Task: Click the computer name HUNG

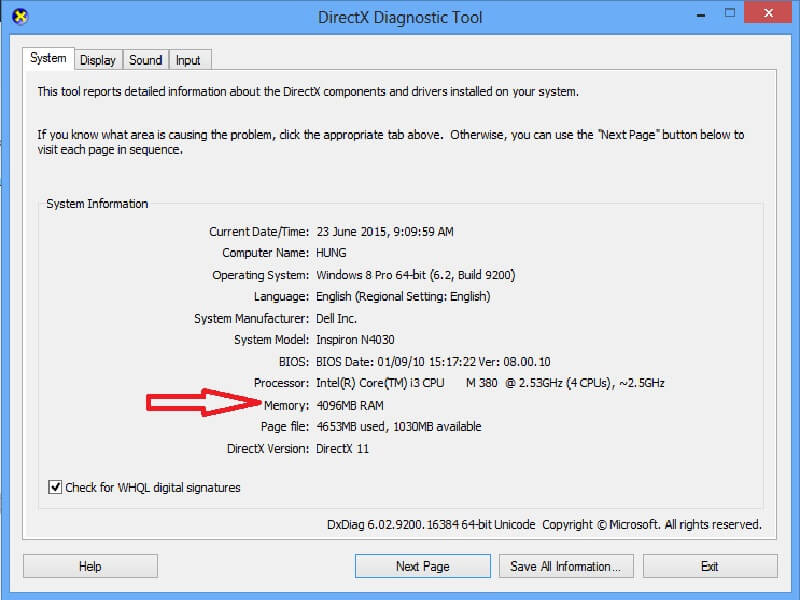Action: (332, 253)
